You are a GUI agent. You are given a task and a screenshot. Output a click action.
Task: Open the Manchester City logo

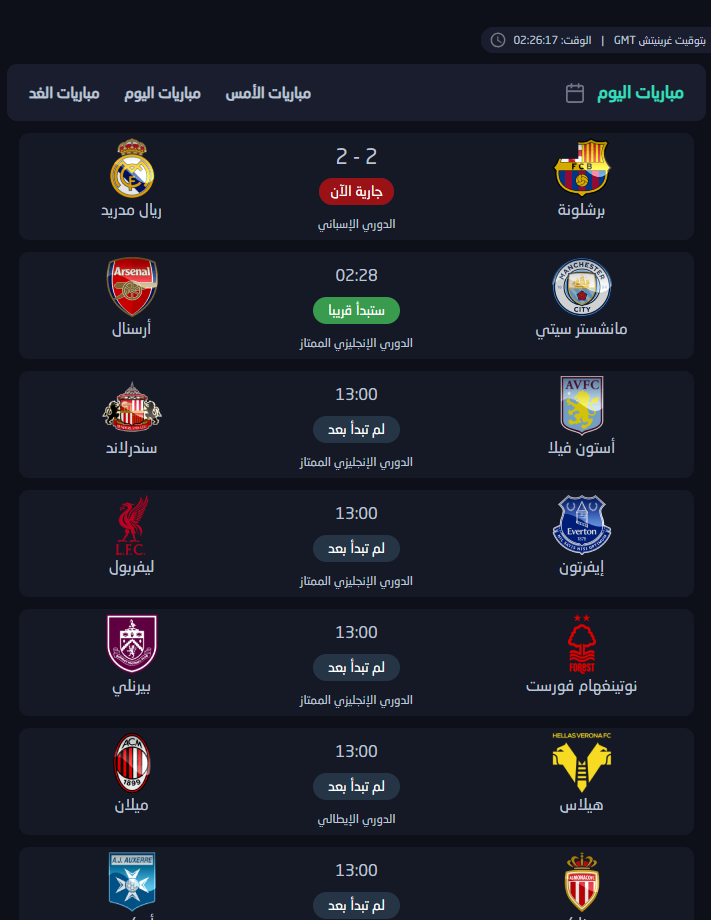click(x=581, y=286)
